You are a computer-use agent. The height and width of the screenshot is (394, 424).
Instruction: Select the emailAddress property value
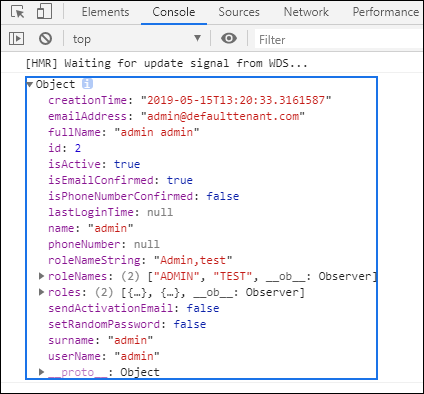223,116
